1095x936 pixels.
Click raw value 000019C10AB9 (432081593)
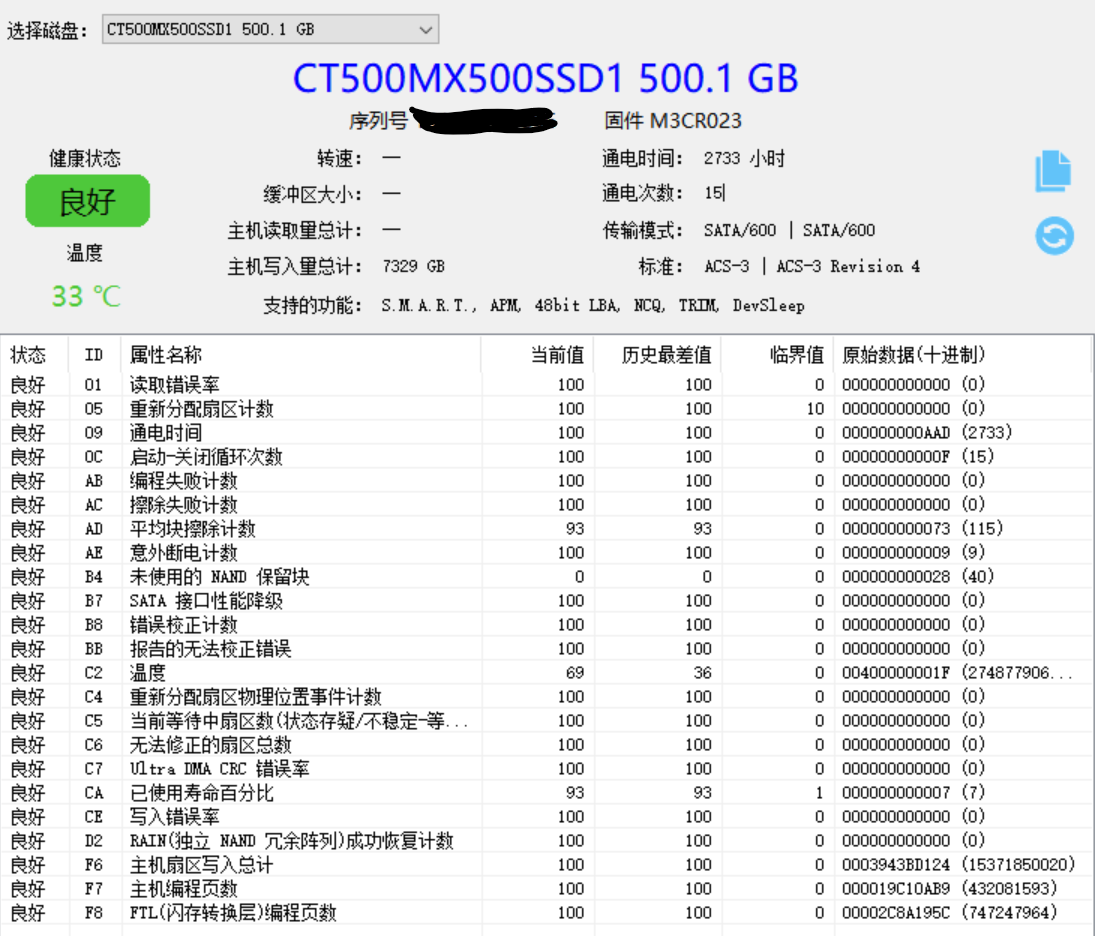(949, 889)
